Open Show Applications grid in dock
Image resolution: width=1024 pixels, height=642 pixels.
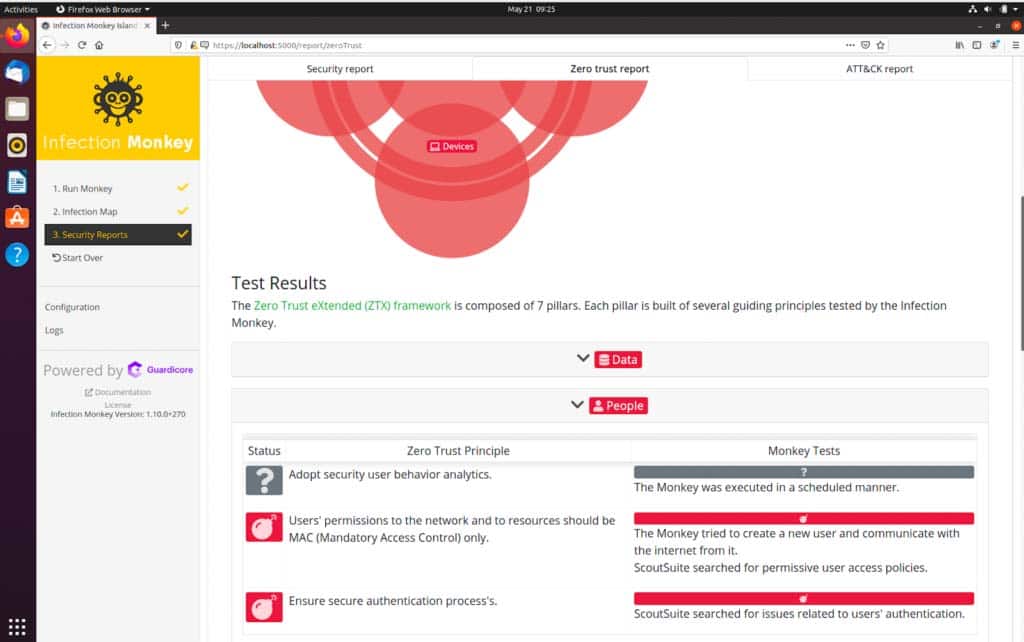pyautogui.click(x=17, y=626)
